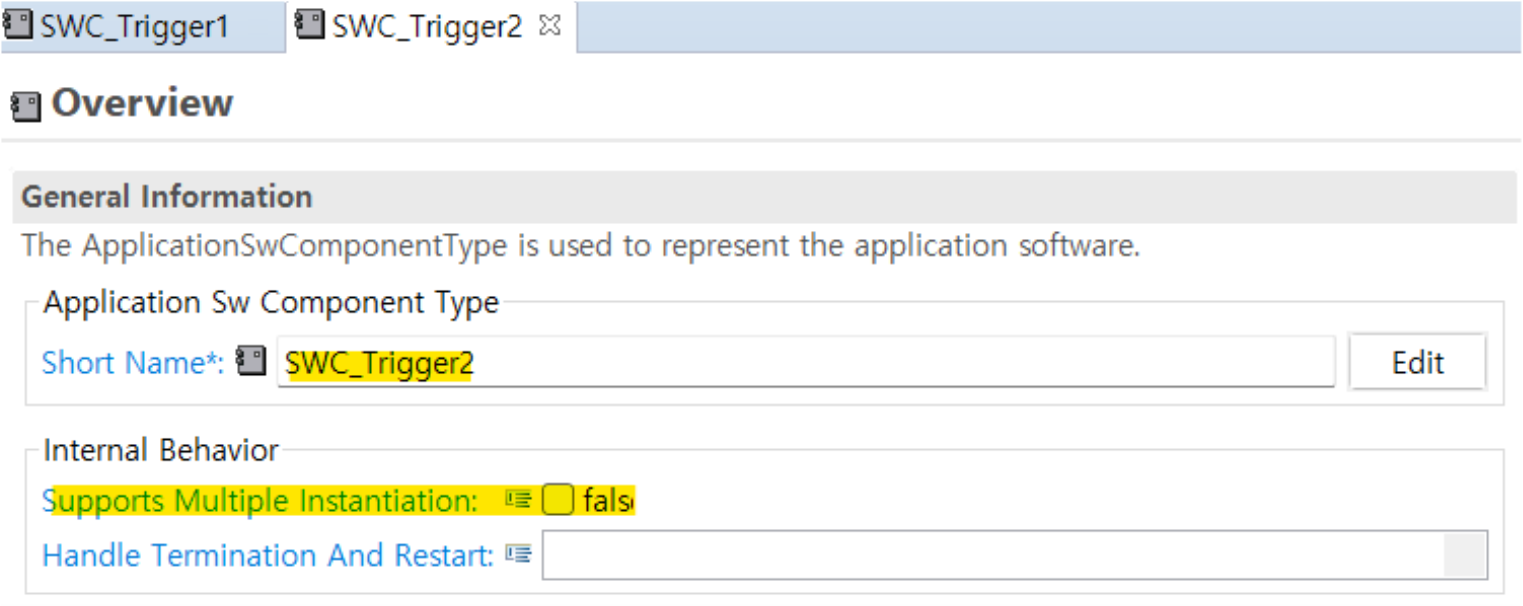Click the Handle Termination And Restart link label
The height and width of the screenshot is (606, 1523).
click(x=267, y=555)
